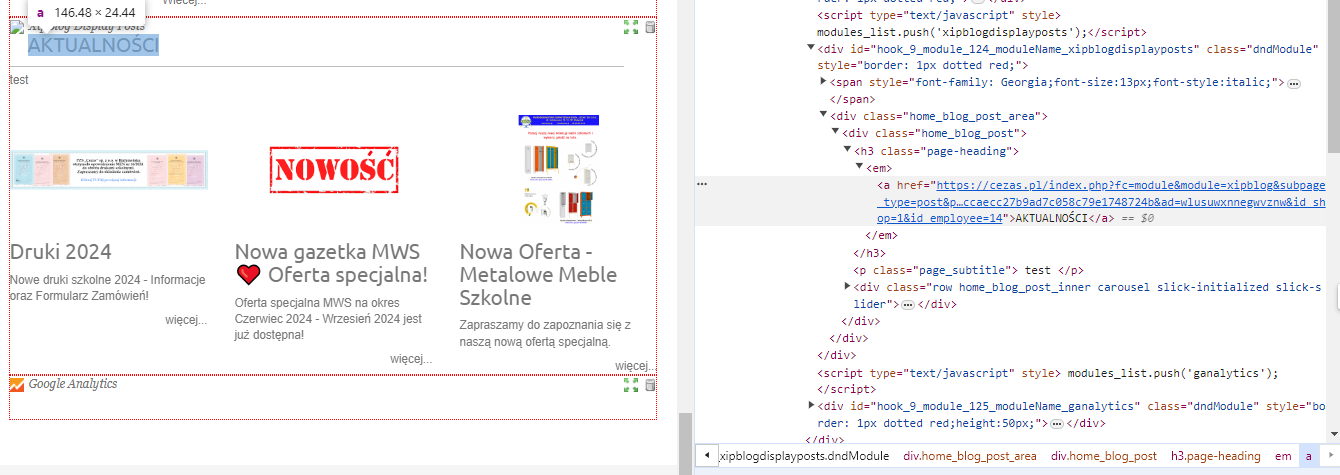Click modules_list.push('ganalytics') script line
Image resolution: width=1340 pixels, height=475 pixels.
[x=1049, y=373]
